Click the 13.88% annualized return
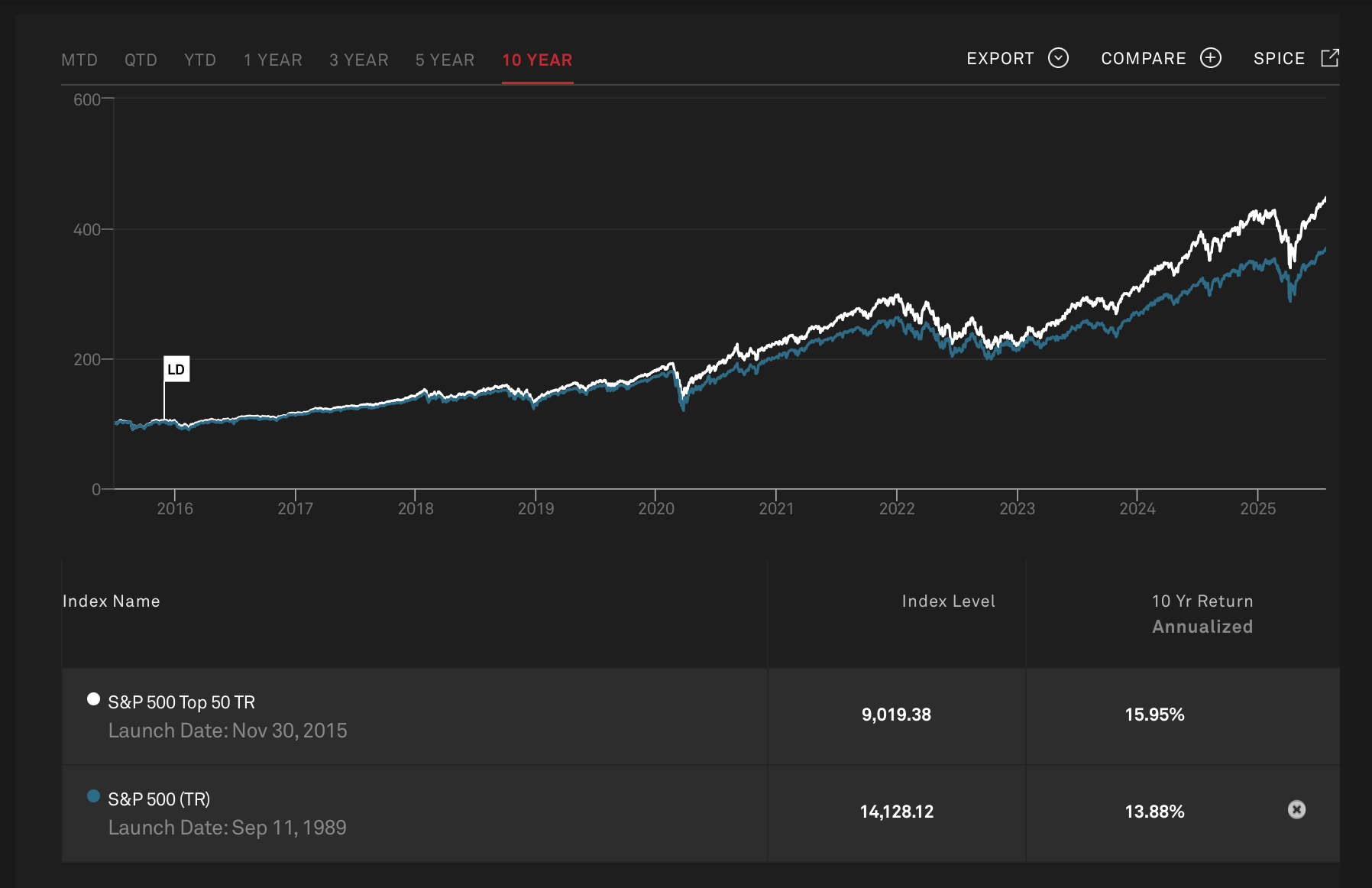Image resolution: width=1372 pixels, height=888 pixels. [1154, 812]
